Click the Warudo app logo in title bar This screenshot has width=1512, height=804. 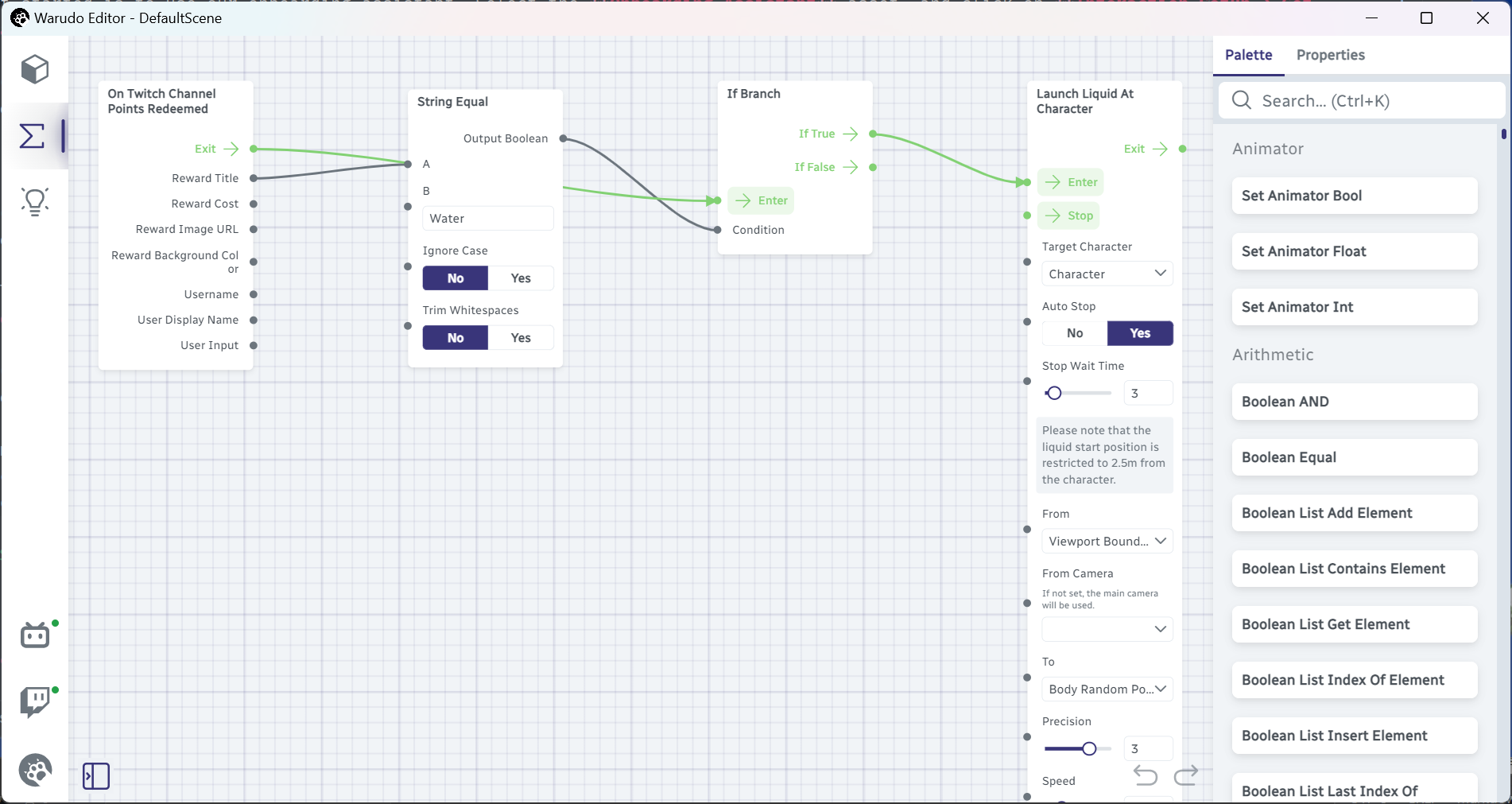[19, 17]
